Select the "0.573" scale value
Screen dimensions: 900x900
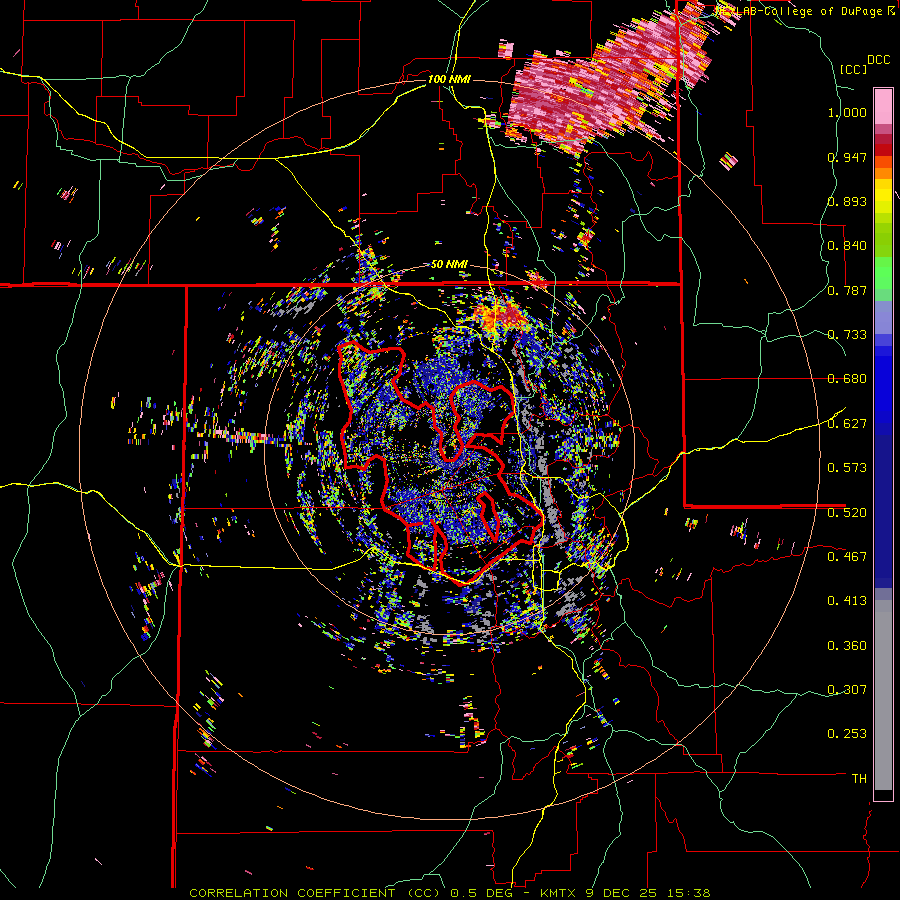[x=847, y=468]
